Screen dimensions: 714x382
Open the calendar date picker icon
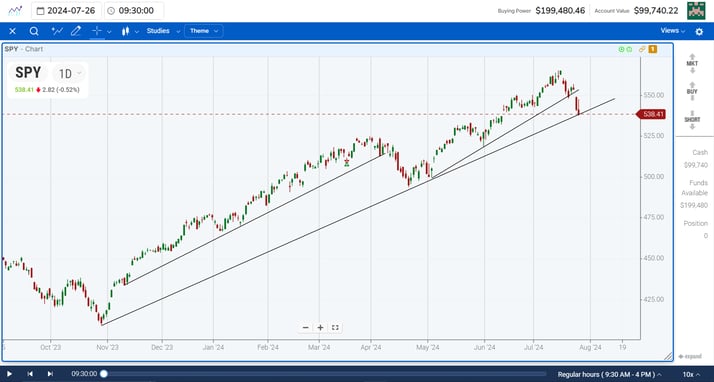pyautogui.click(x=40, y=11)
